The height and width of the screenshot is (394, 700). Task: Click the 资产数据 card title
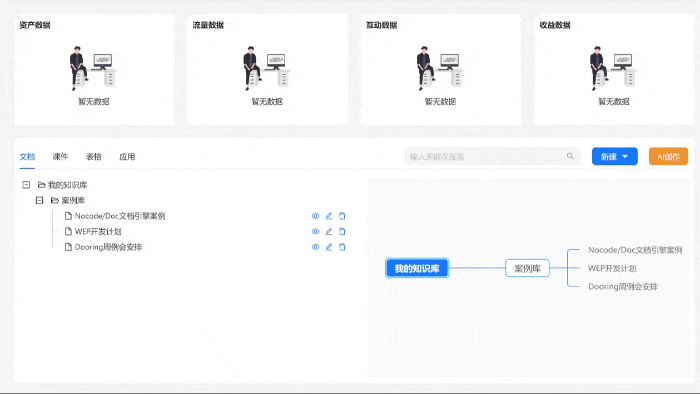pyautogui.click(x=35, y=25)
